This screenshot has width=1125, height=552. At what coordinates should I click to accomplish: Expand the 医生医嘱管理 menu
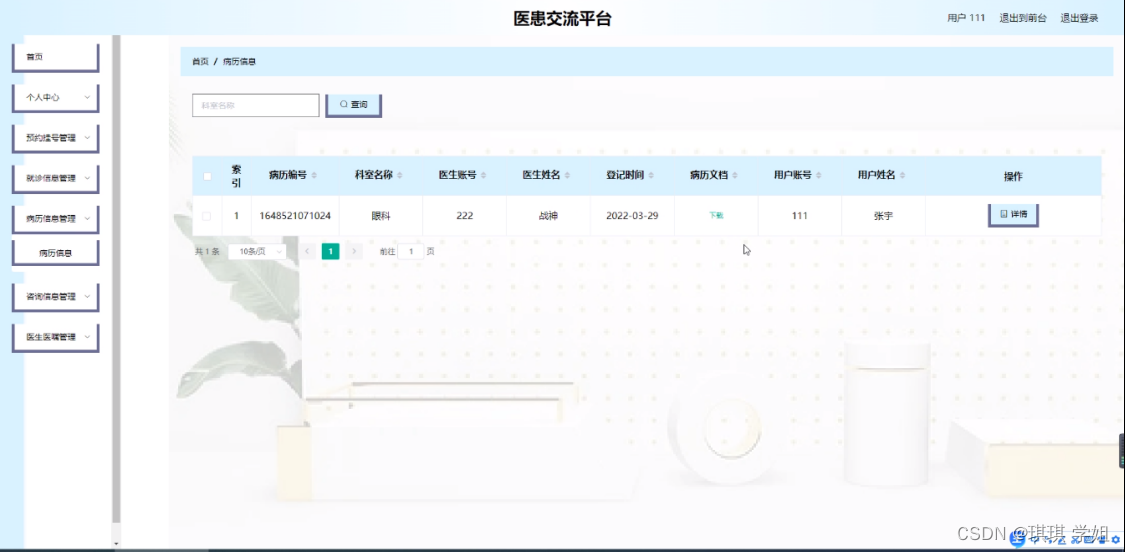tap(55, 337)
